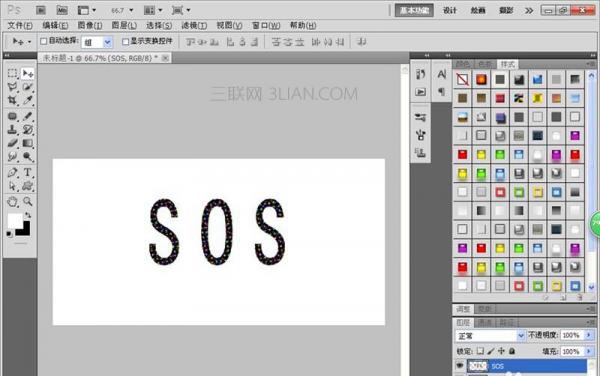This screenshot has width=600, height=376.
Task: Switch to the 调整 panel tab
Action: tap(463, 309)
